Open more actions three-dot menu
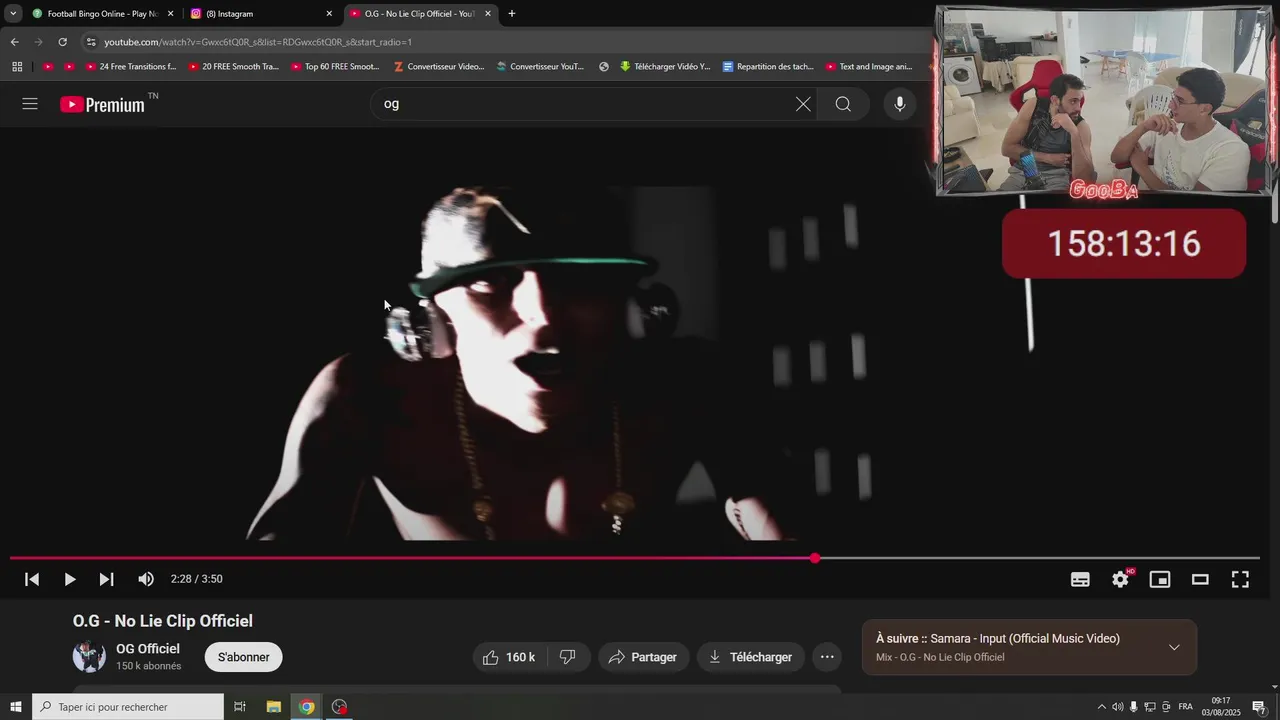This screenshot has height=720, width=1280. pos(827,657)
